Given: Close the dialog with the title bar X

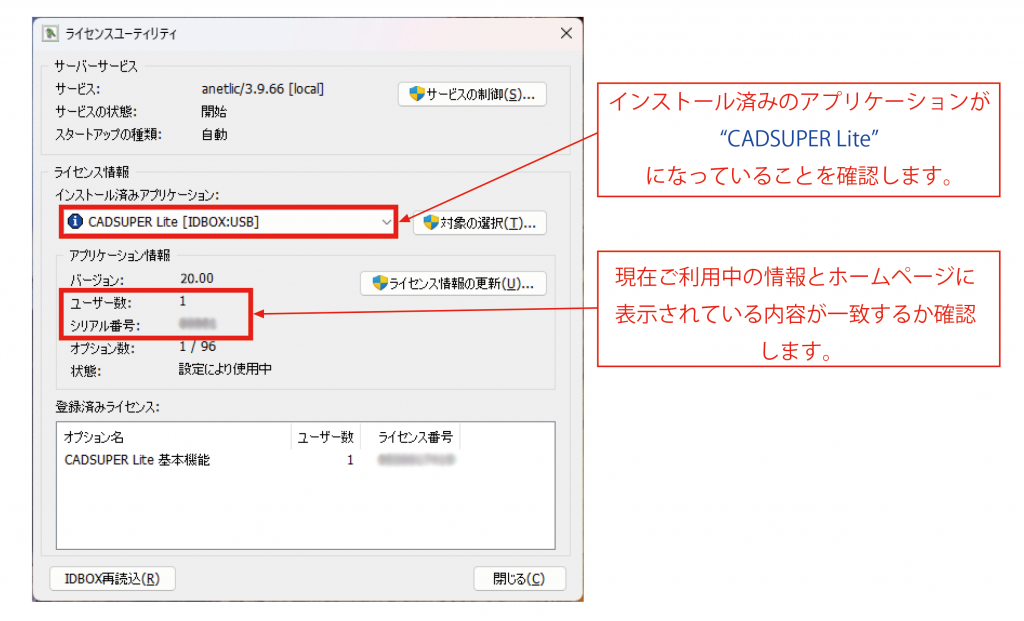Looking at the screenshot, I should [x=566, y=33].
